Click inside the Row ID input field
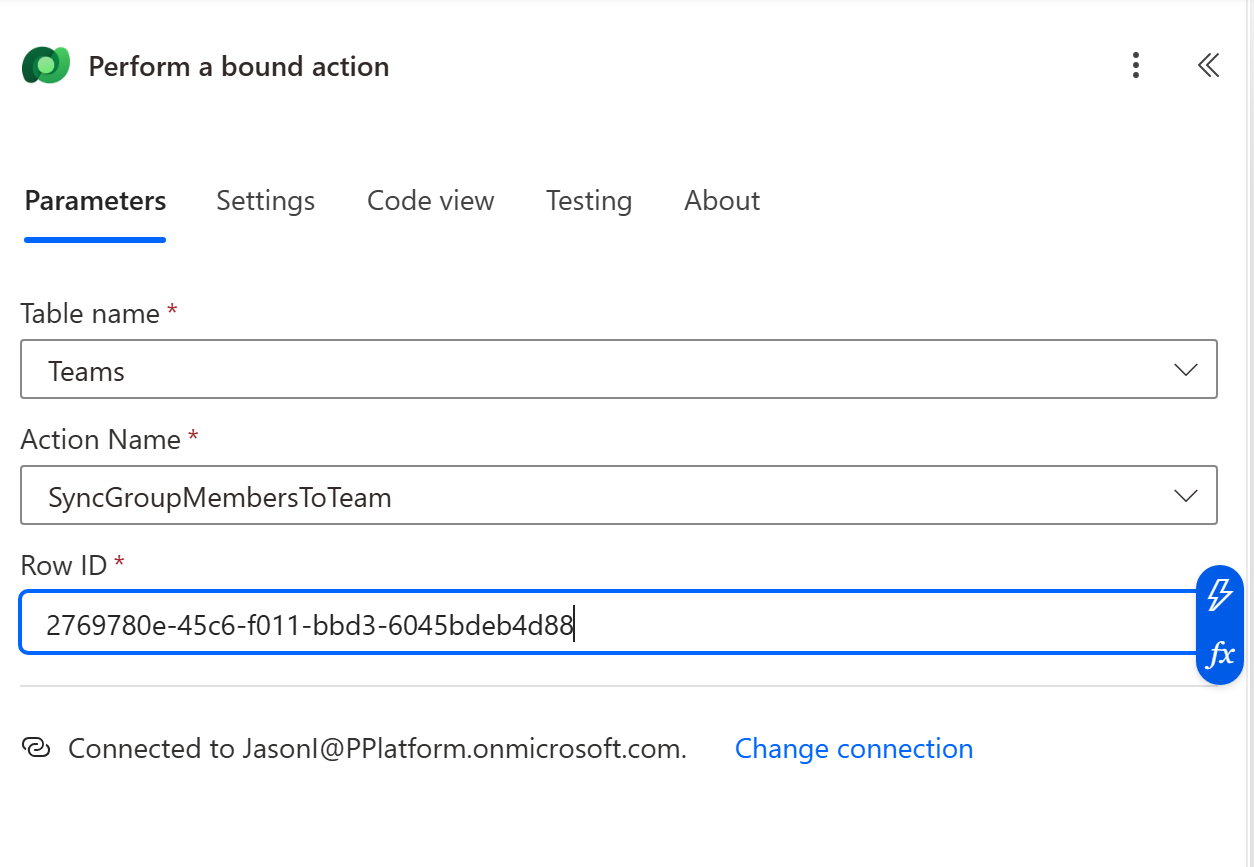Viewport: 1254px width, 867px height. [x=800, y=626]
